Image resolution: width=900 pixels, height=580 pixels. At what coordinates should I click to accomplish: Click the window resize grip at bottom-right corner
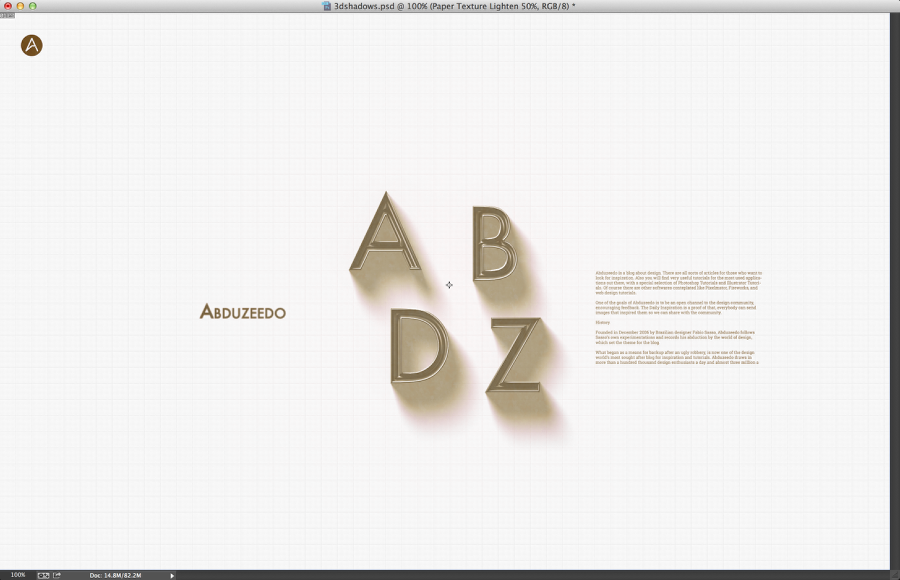(x=895, y=575)
